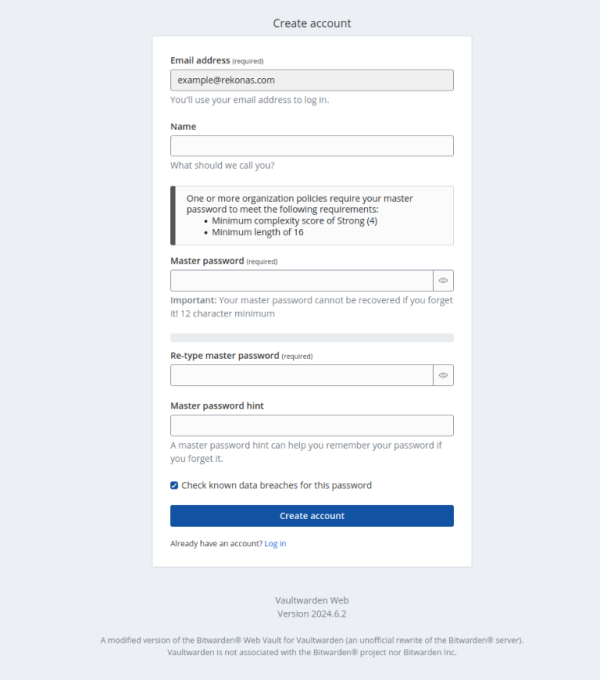This screenshot has height=680, width=600.
Task: Click the Create account button
Action: pyautogui.click(x=312, y=516)
